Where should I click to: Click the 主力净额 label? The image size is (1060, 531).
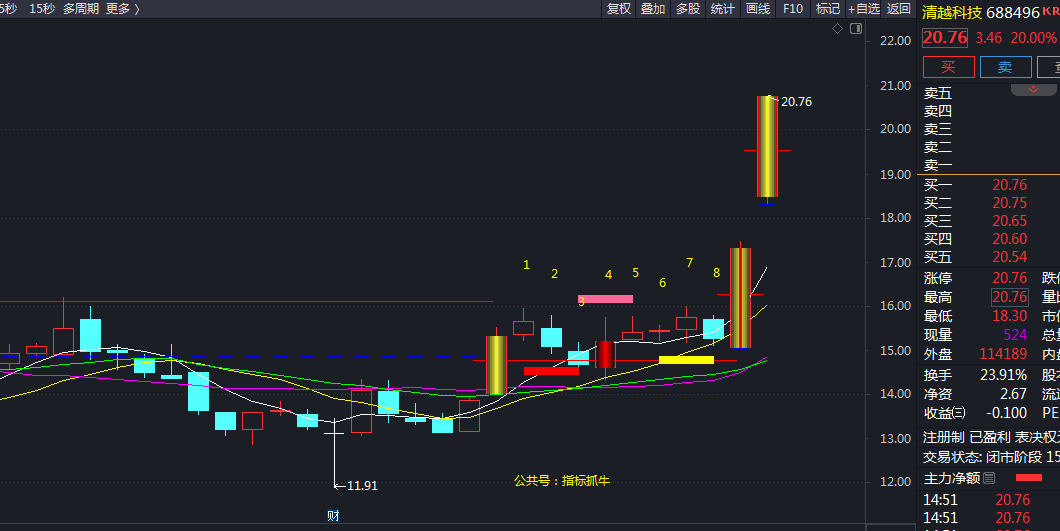pos(952,478)
